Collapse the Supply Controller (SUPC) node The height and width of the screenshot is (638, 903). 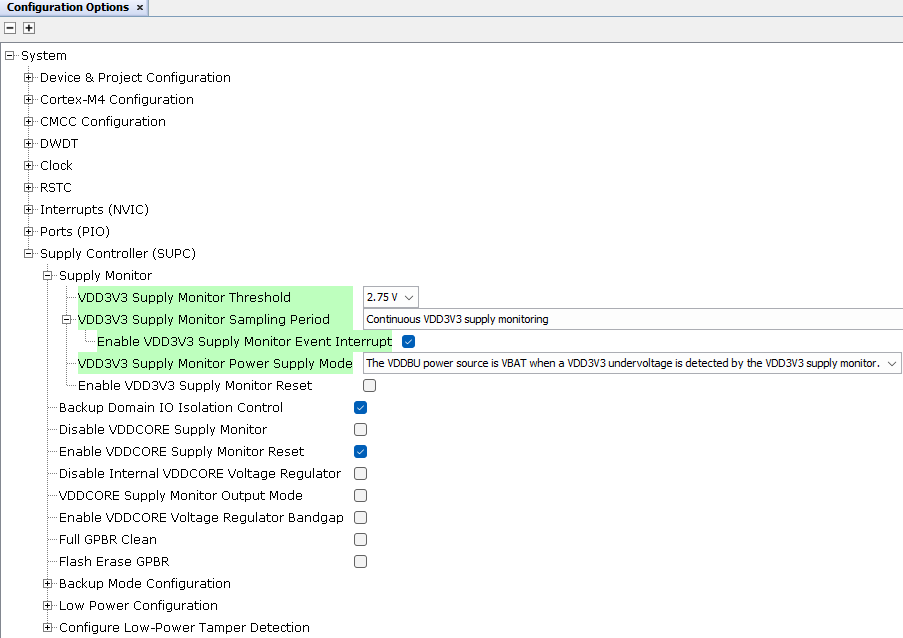click(29, 254)
